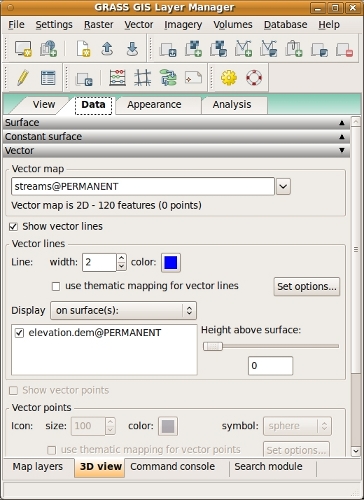The width and height of the screenshot is (364, 500).
Task: Click the Add vector map layer icon
Action: click(243, 49)
